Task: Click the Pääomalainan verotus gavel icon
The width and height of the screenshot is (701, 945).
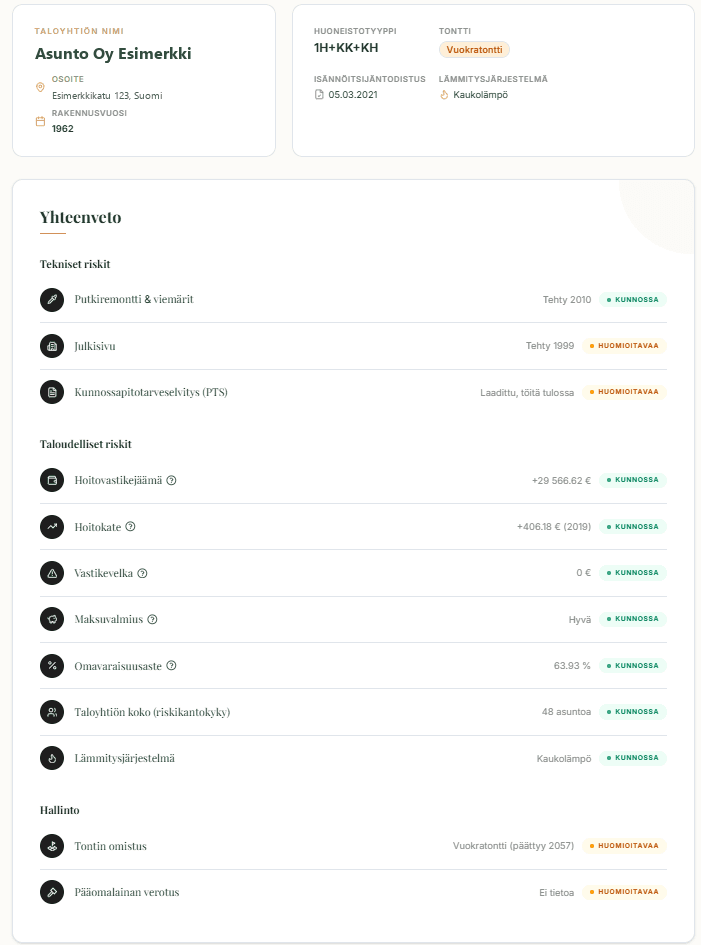Action: pyautogui.click(x=51, y=892)
